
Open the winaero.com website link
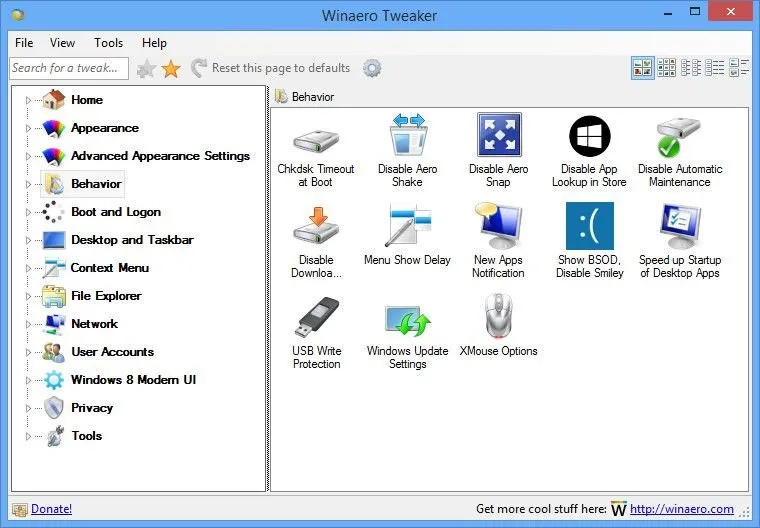(x=681, y=509)
